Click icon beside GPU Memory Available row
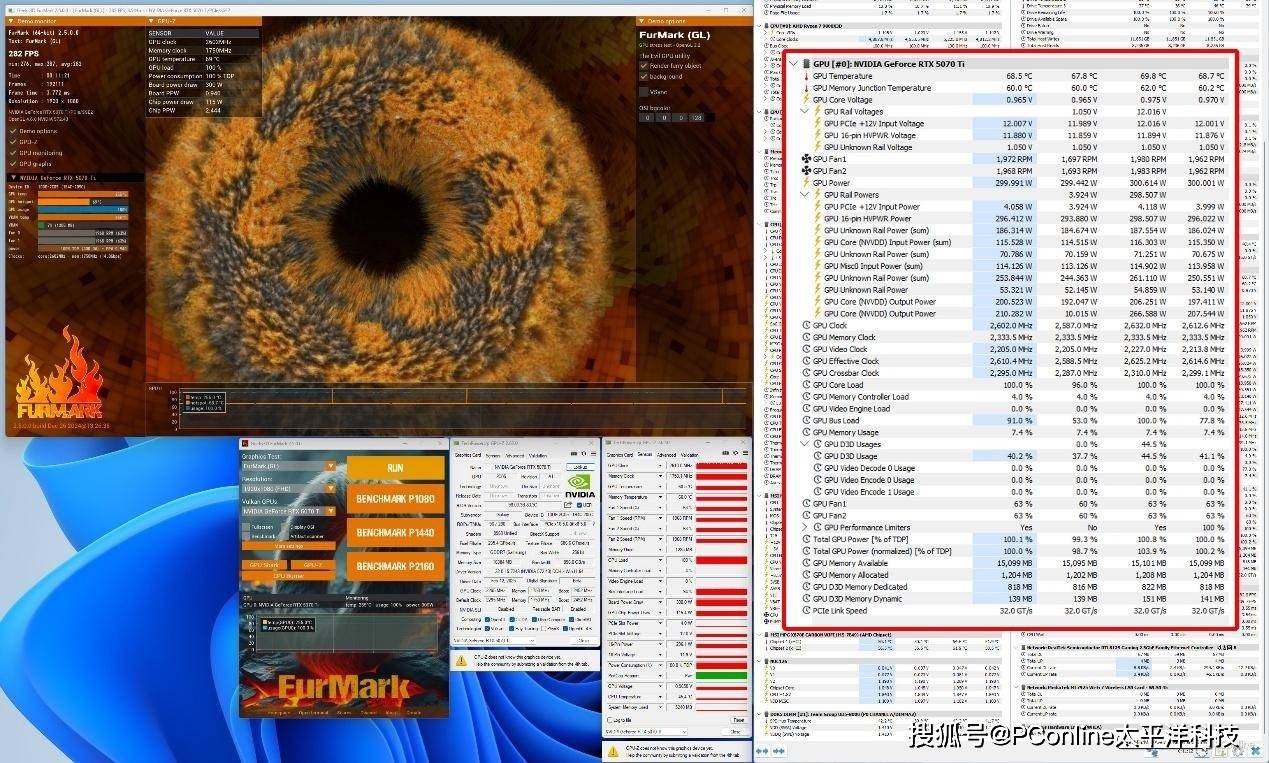 (806, 563)
